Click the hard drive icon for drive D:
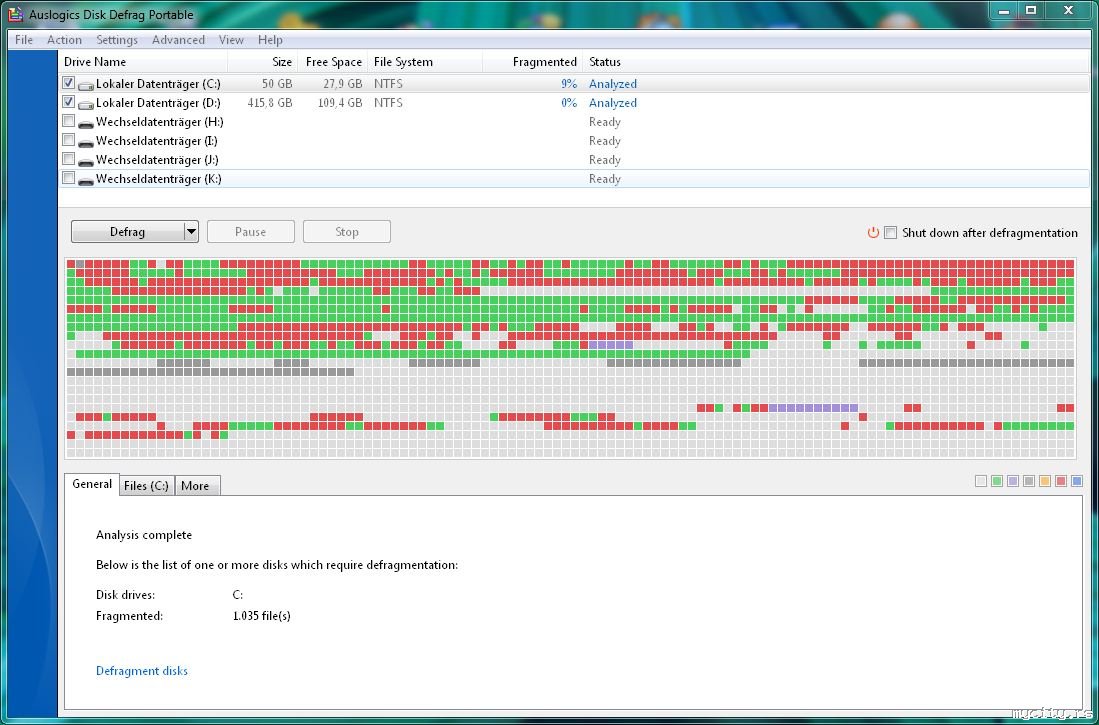Viewport: 1099px width, 725px height. tap(86, 104)
